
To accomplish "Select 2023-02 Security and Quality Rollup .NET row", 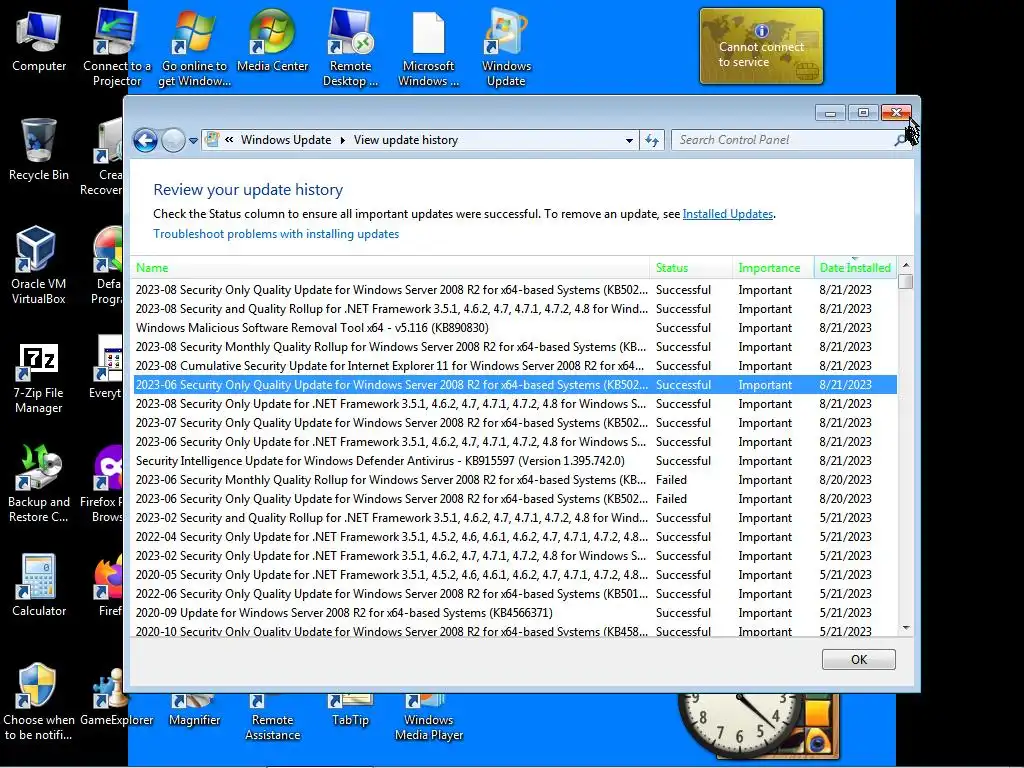I will click(x=515, y=518).
